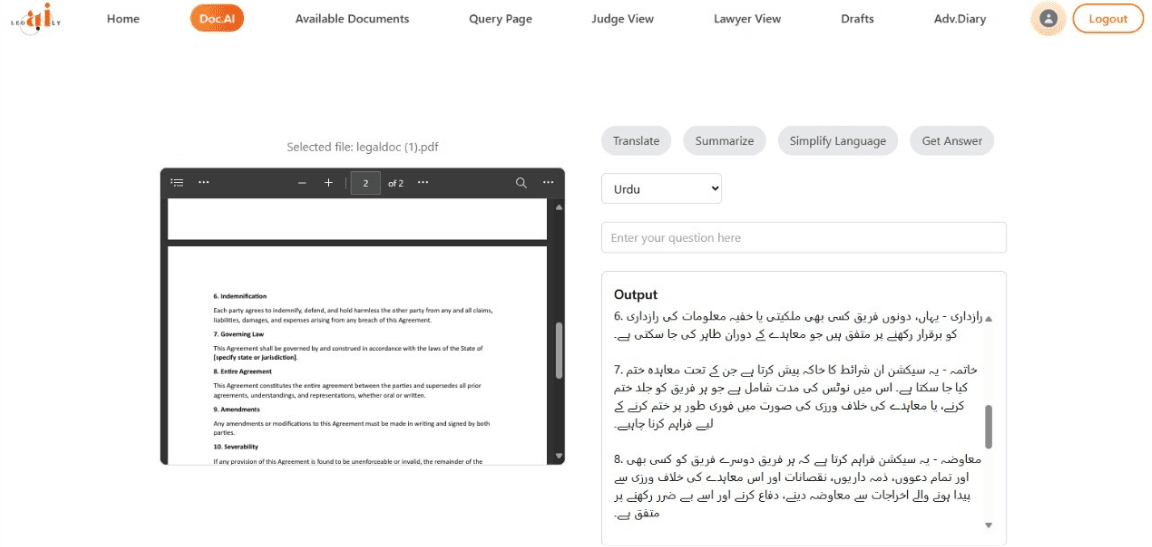Open the PDF table of contents sidebar
This screenshot has height=547, width=1152.
point(177,183)
